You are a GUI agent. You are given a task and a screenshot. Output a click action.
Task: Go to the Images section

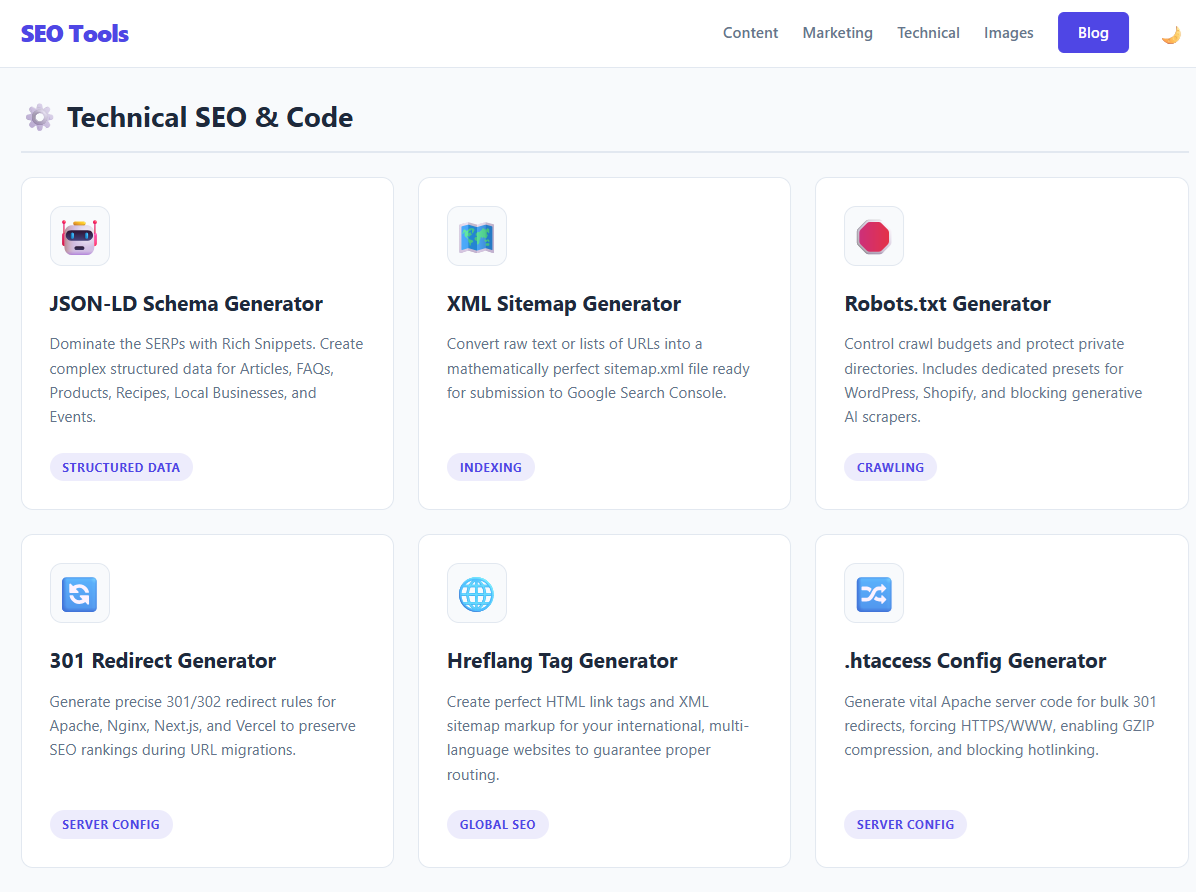pyautogui.click(x=1008, y=33)
